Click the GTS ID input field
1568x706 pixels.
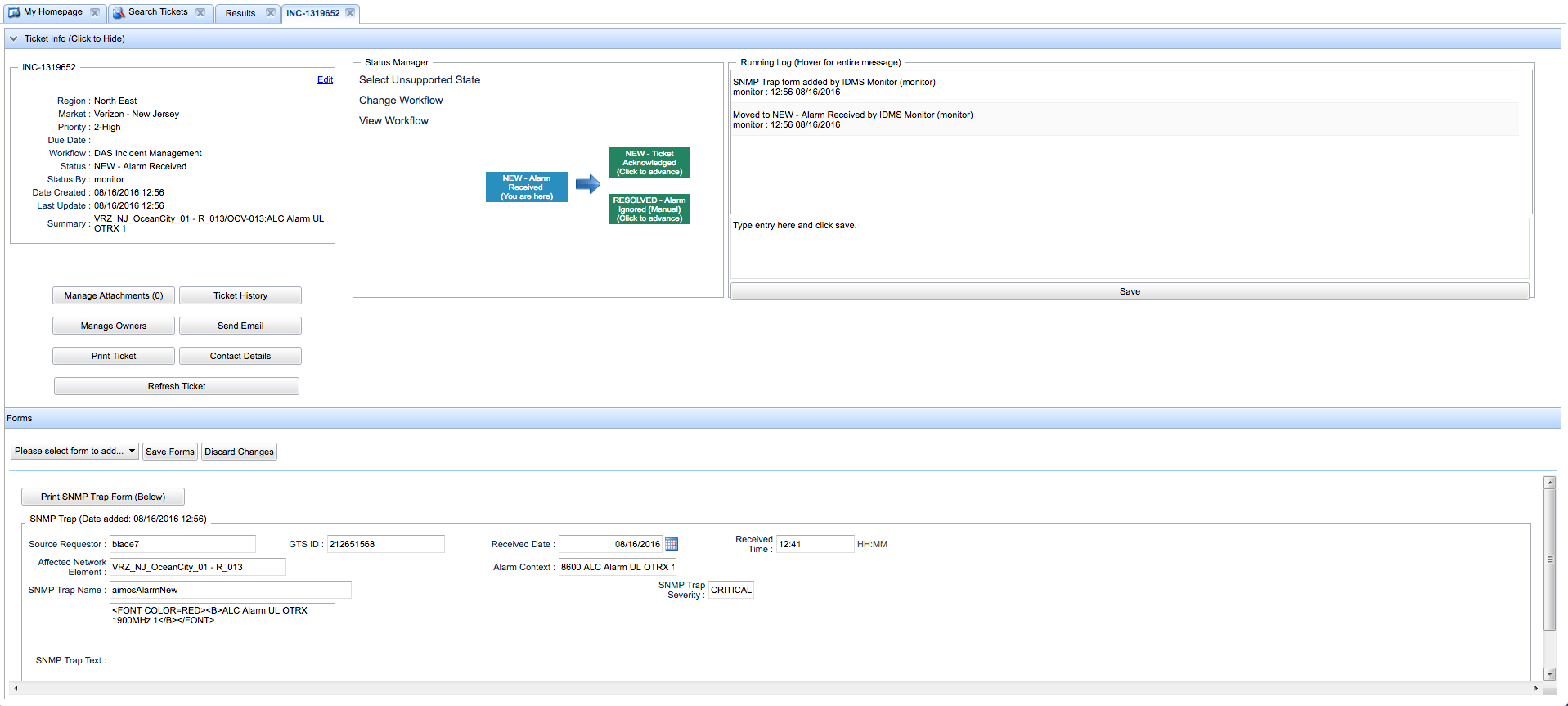coord(385,544)
